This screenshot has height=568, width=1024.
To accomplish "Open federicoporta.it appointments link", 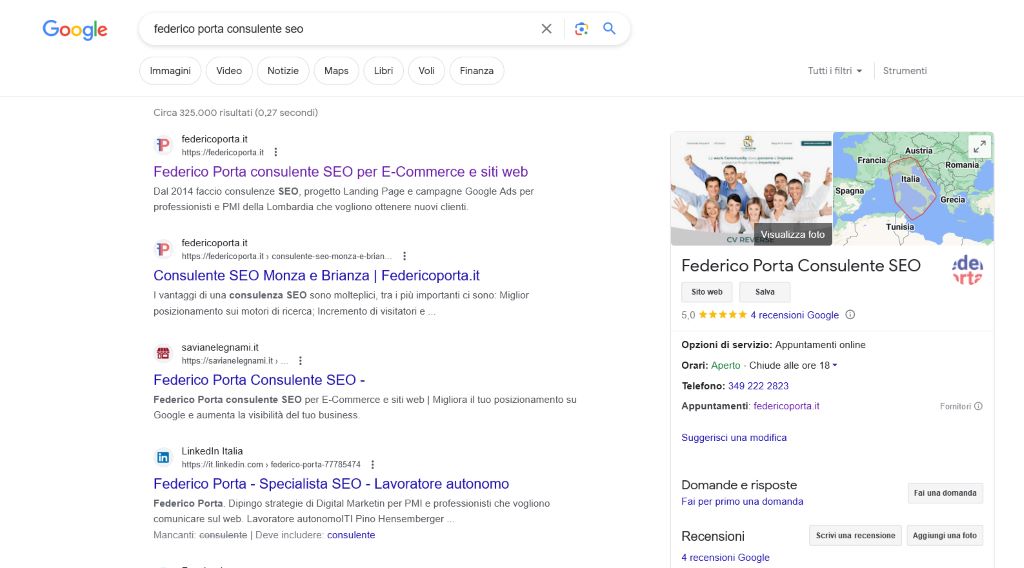I will click(786, 406).
